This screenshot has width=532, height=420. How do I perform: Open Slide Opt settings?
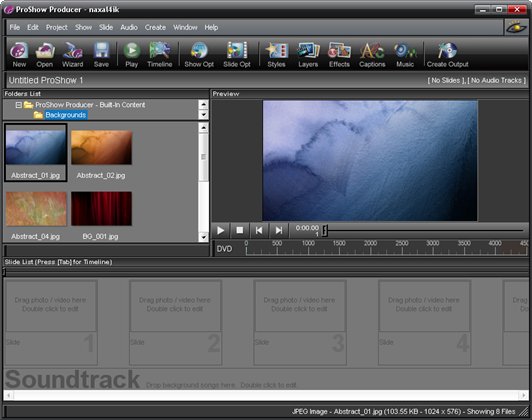click(237, 54)
